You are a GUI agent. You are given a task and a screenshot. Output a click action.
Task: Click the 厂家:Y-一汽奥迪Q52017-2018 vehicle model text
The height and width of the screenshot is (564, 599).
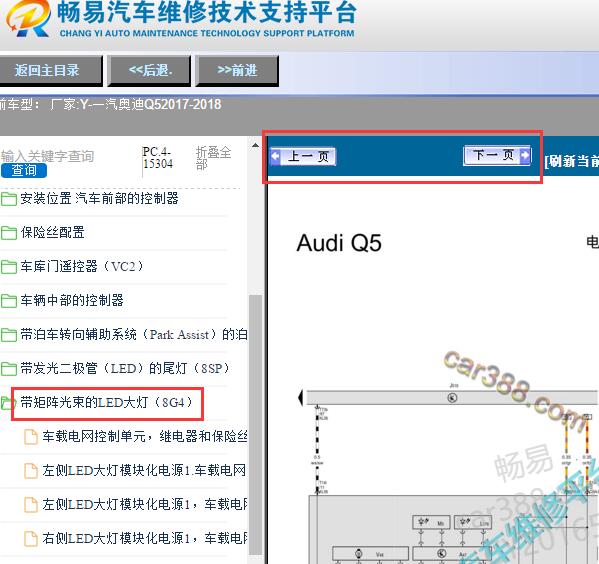[136, 104]
